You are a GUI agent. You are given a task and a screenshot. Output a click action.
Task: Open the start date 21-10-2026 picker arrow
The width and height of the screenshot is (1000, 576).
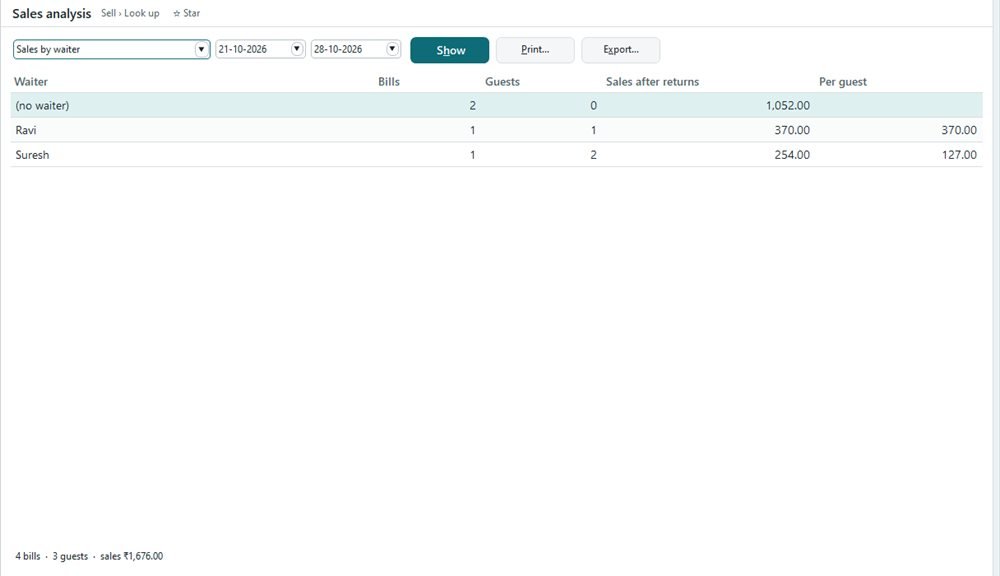tap(297, 49)
